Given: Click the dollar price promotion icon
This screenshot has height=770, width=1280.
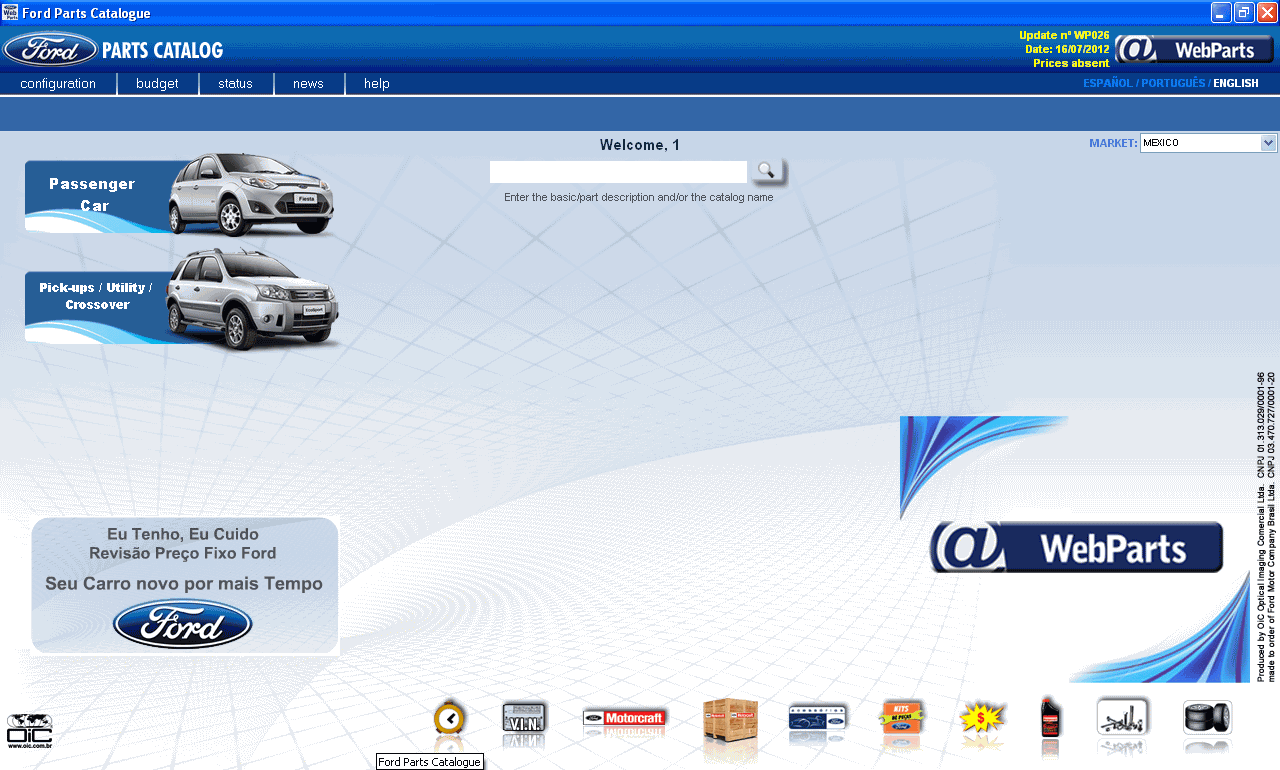Looking at the screenshot, I should (982, 718).
